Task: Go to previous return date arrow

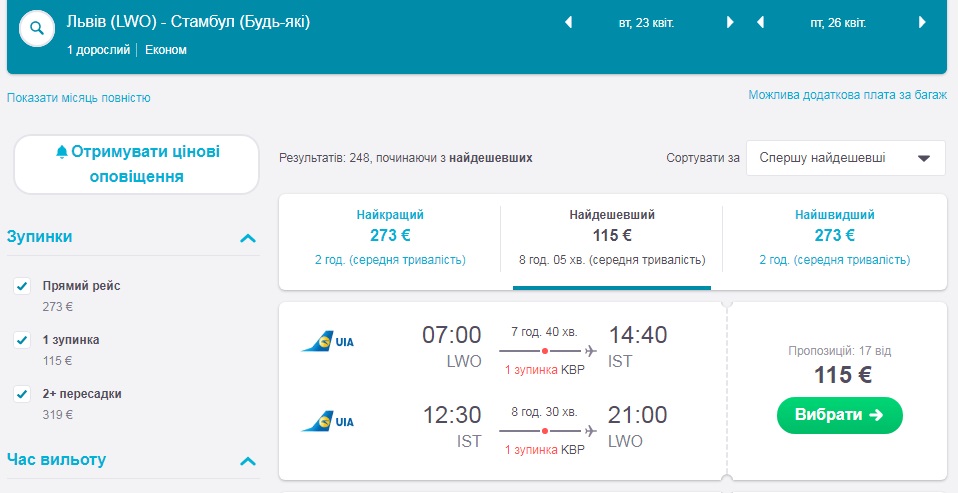Action: tap(761, 22)
